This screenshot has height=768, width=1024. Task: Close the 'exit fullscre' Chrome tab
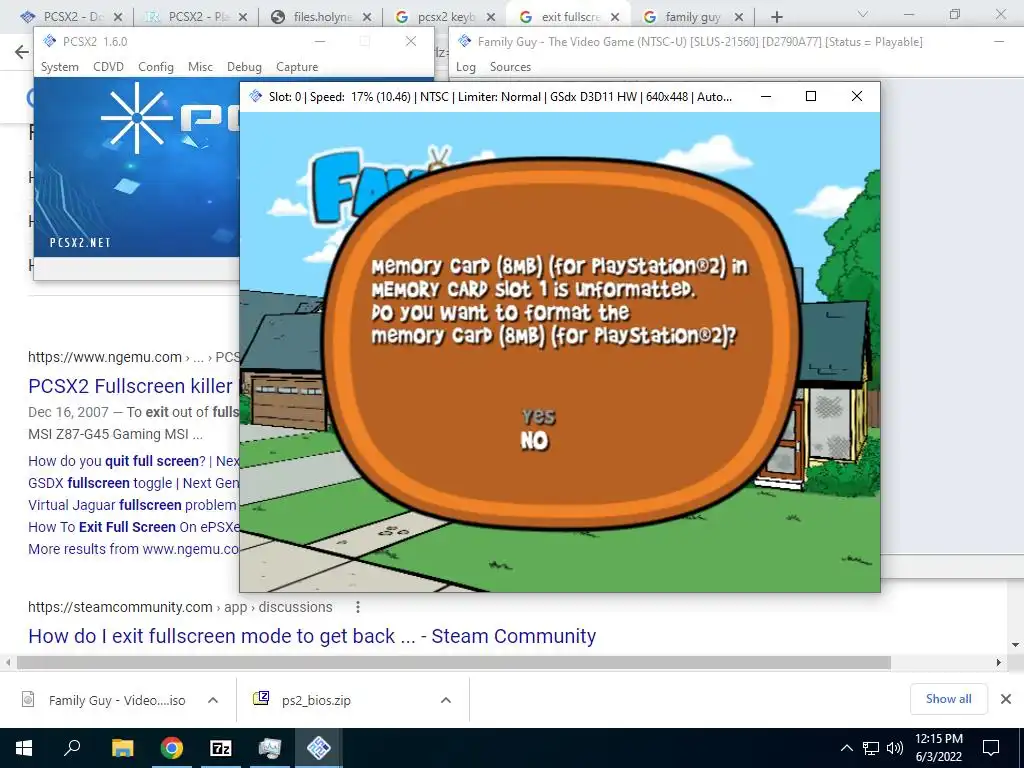pyautogui.click(x=615, y=17)
